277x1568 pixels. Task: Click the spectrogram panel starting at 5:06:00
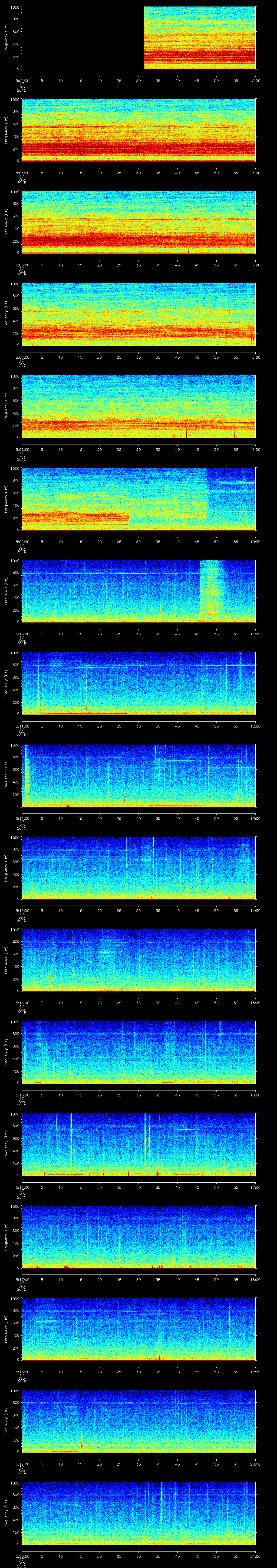coord(138,222)
